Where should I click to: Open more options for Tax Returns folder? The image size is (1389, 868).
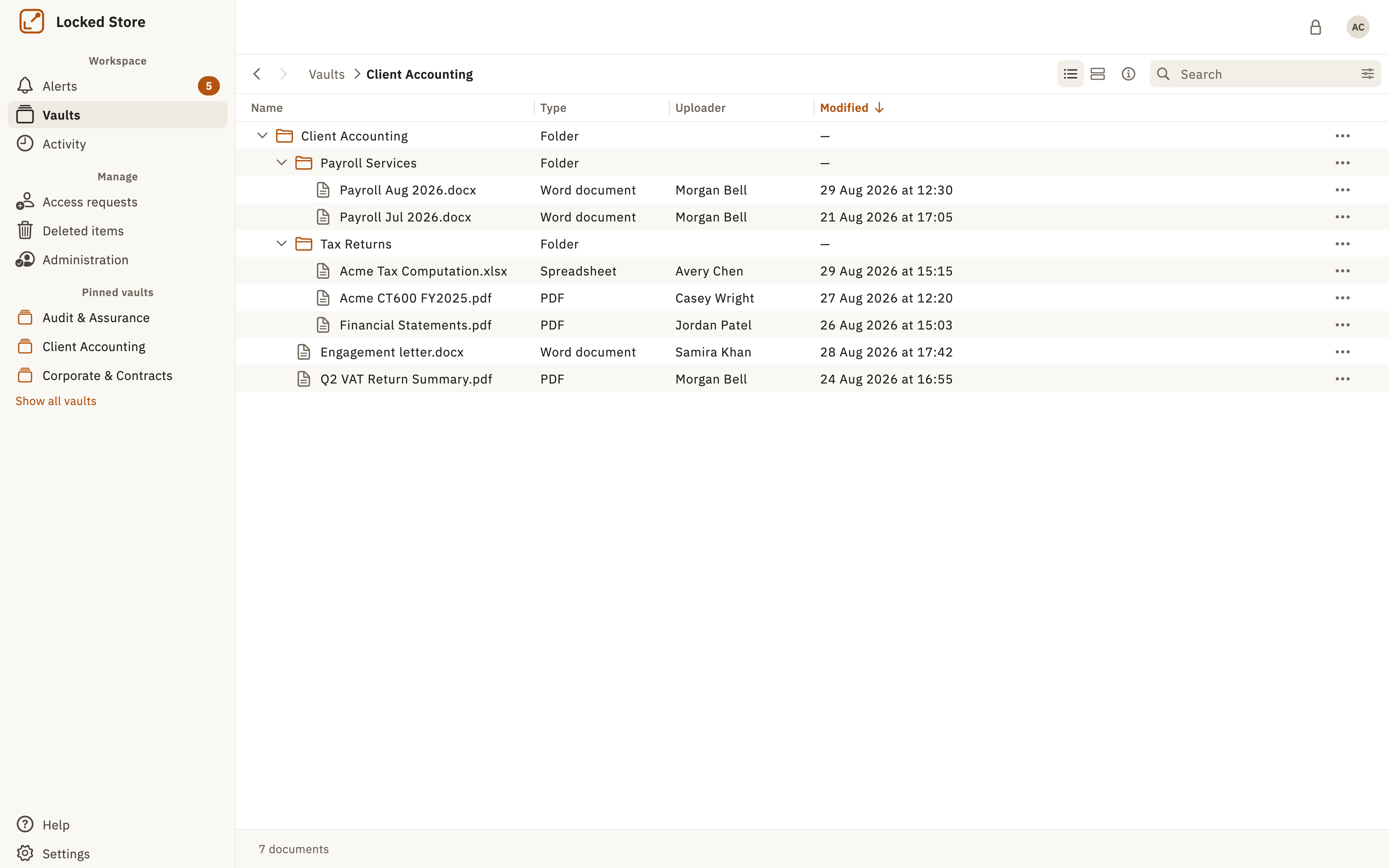click(x=1342, y=244)
